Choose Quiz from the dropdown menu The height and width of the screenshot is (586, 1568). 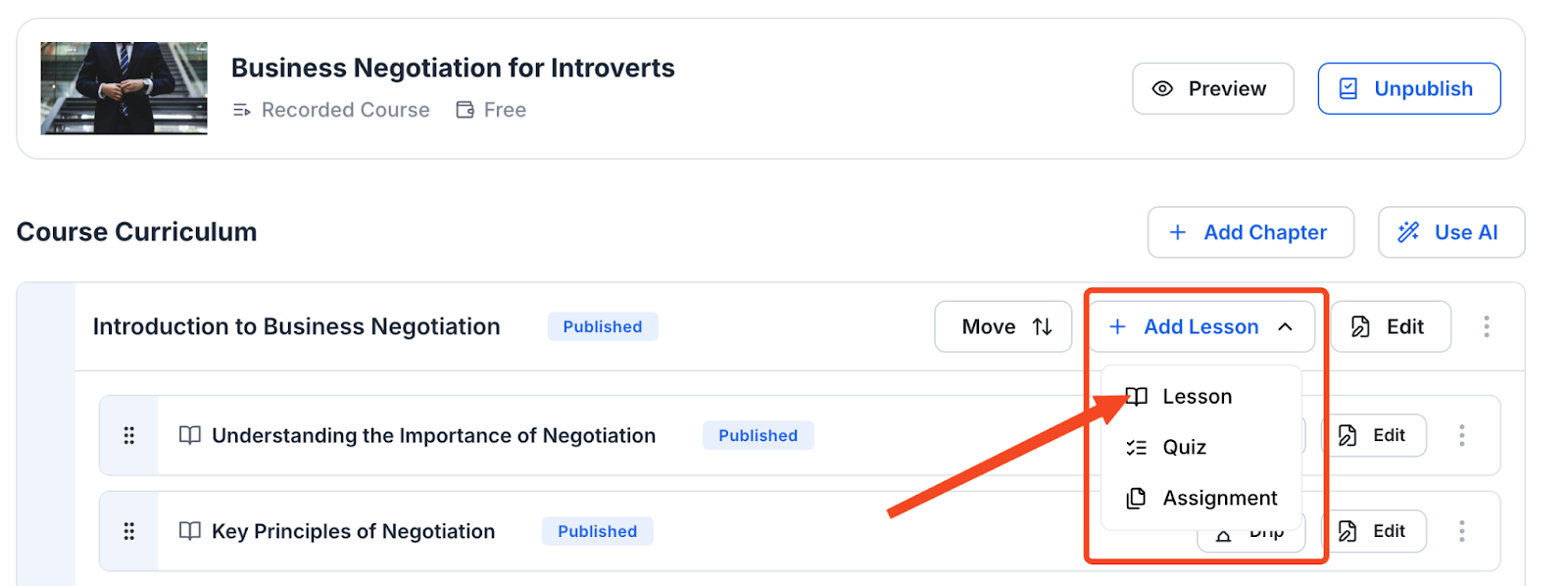tap(1184, 448)
